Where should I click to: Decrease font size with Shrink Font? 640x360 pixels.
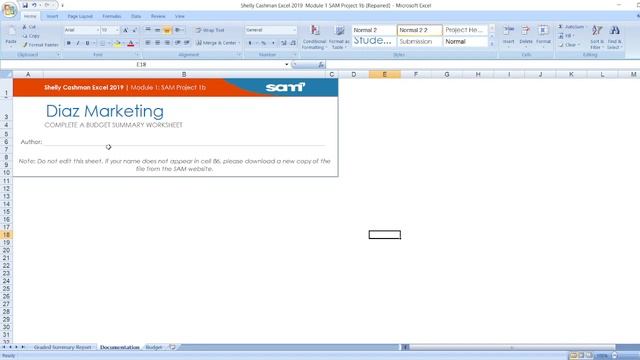(x=135, y=30)
